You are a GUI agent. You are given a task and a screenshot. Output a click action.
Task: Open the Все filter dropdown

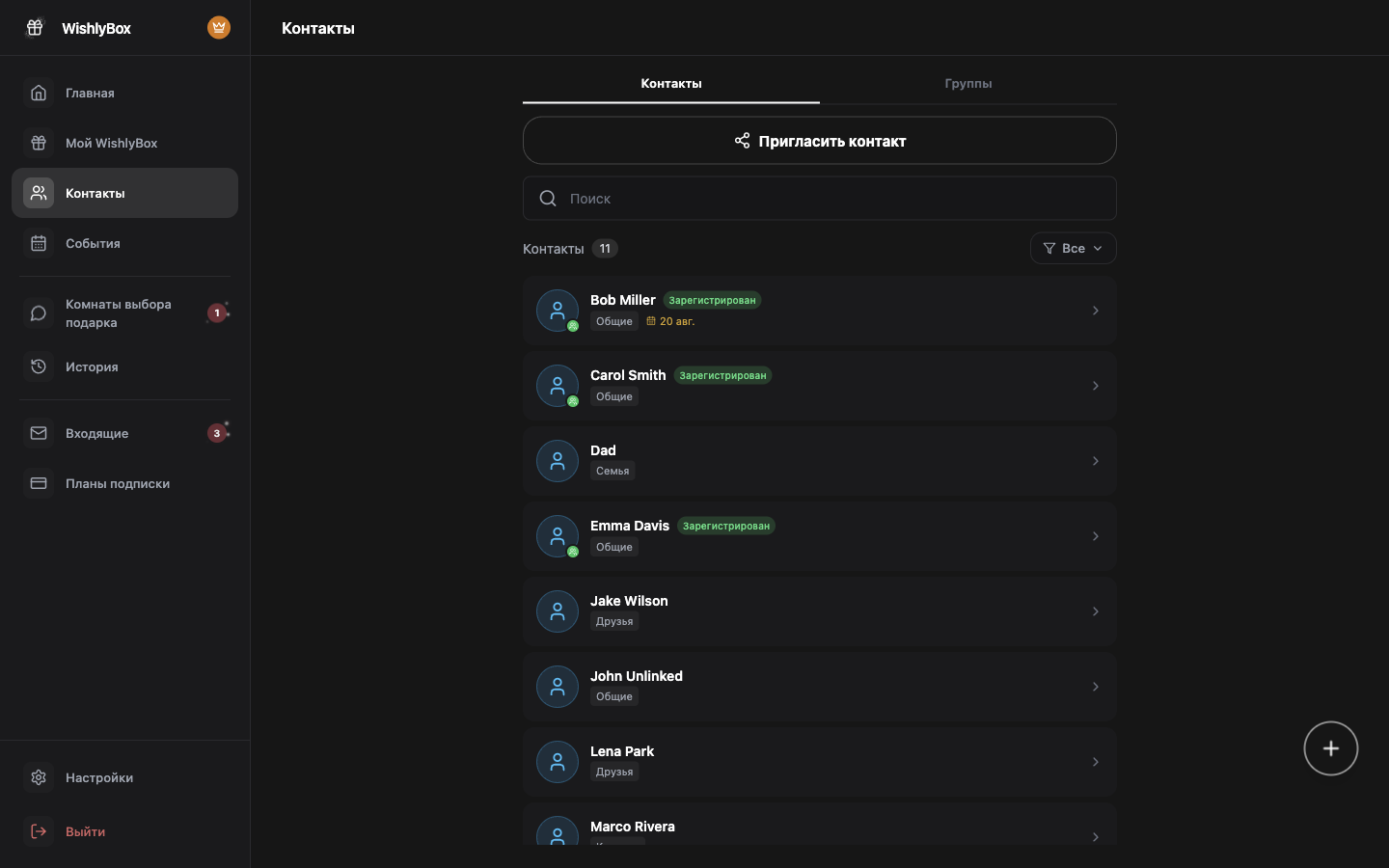[1074, 249]
